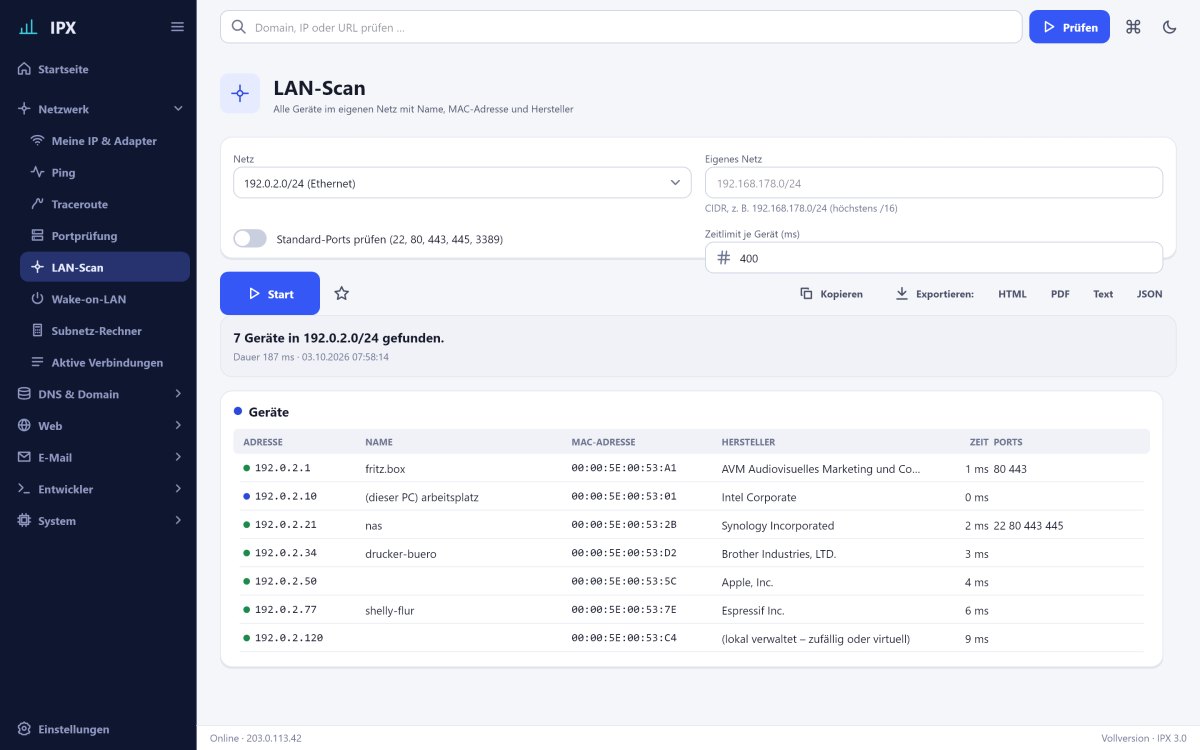Export results as PDF
The image size is (1200, 750).
point(1060,294)
